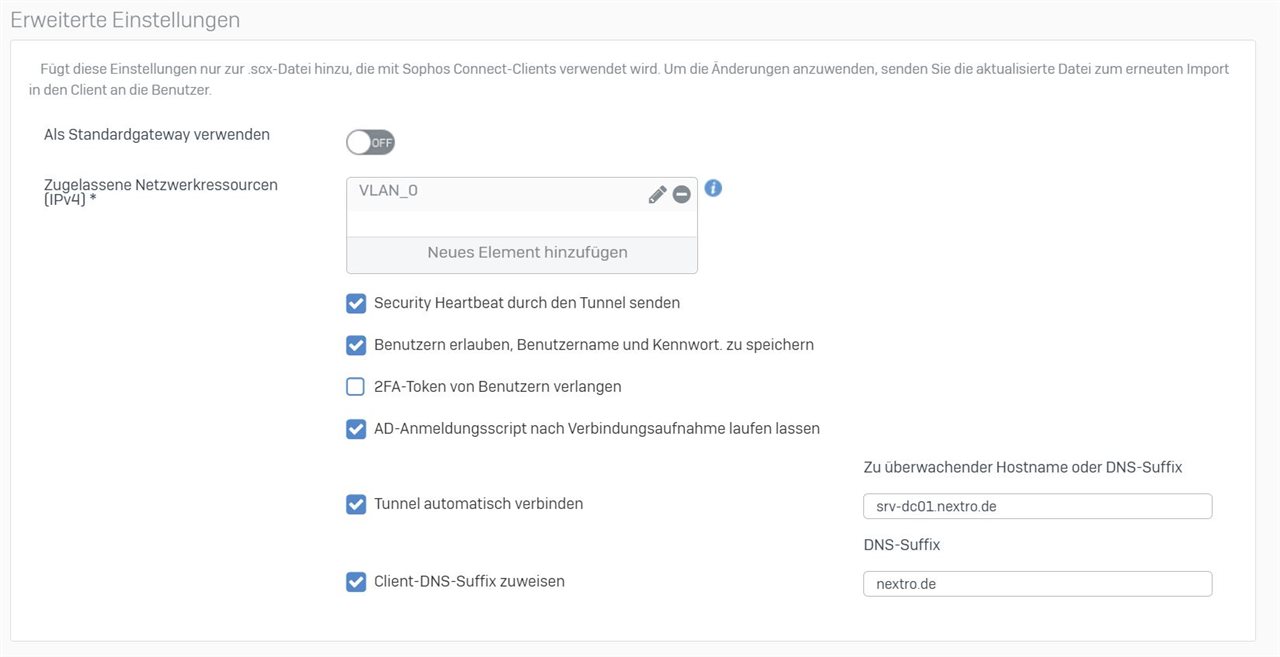Viewport: 1280px width, 657px height.
Task: Click the DNS-Suffix label above nextro.de
Action: 901,545
